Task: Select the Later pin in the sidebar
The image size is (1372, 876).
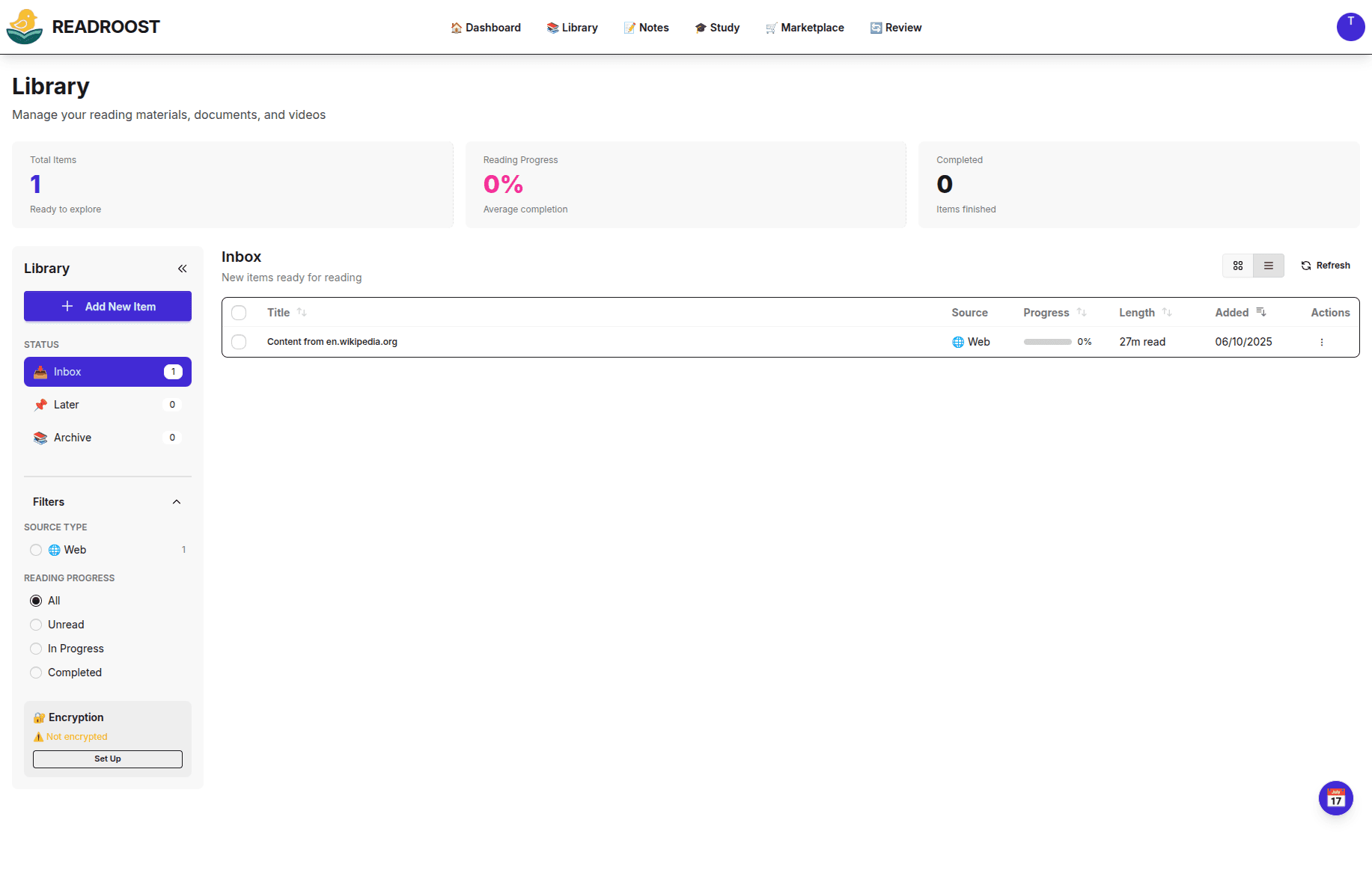Action: tap(40, 405)
